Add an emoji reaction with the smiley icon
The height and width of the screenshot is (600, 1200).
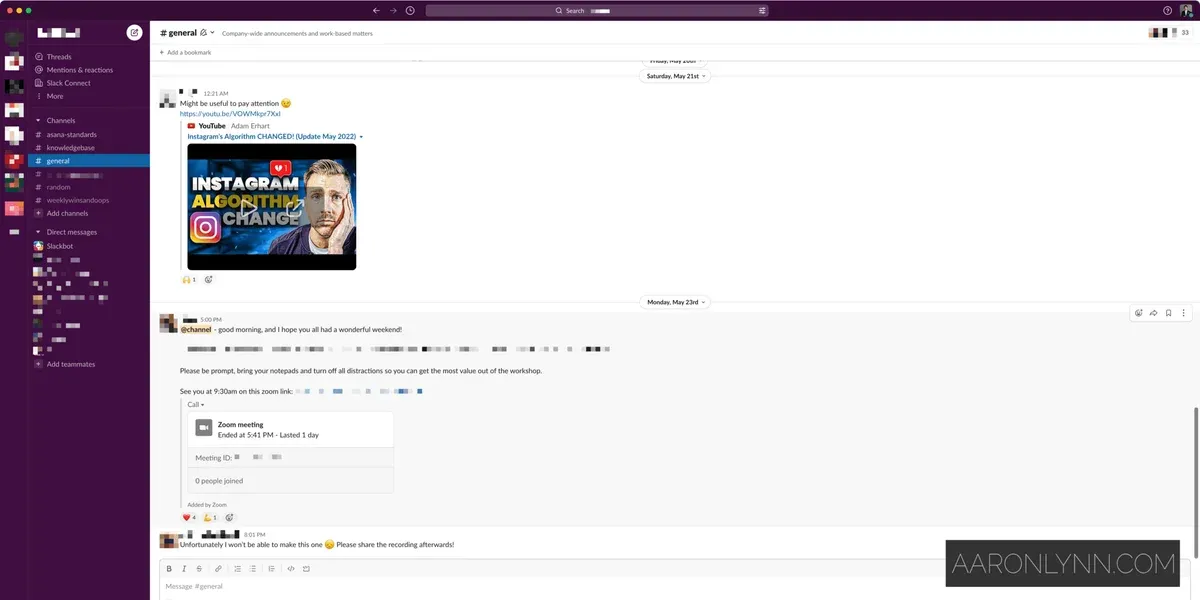click(x=1138, y=312)
